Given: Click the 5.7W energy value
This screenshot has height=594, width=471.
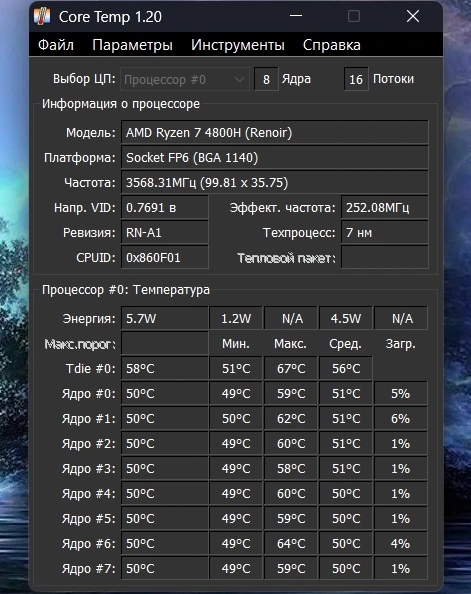Looking at the screenshot, I should [x=165, y=318].
